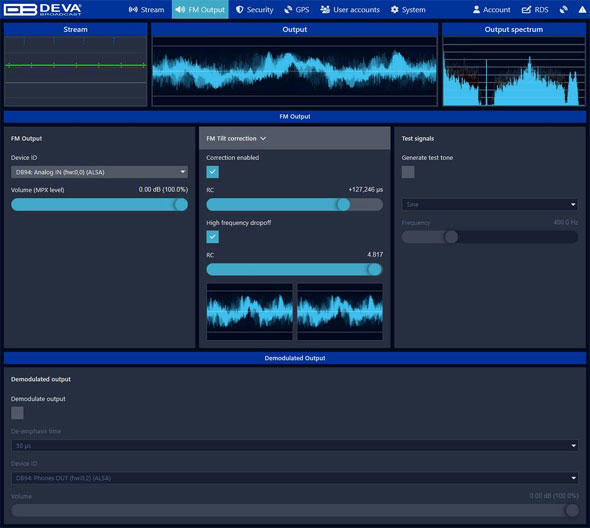Image resolution: width=590 pixels, height=528 pixels.
Task: Adjust the Volume (MPX level) slider
Action: [99, 205]
